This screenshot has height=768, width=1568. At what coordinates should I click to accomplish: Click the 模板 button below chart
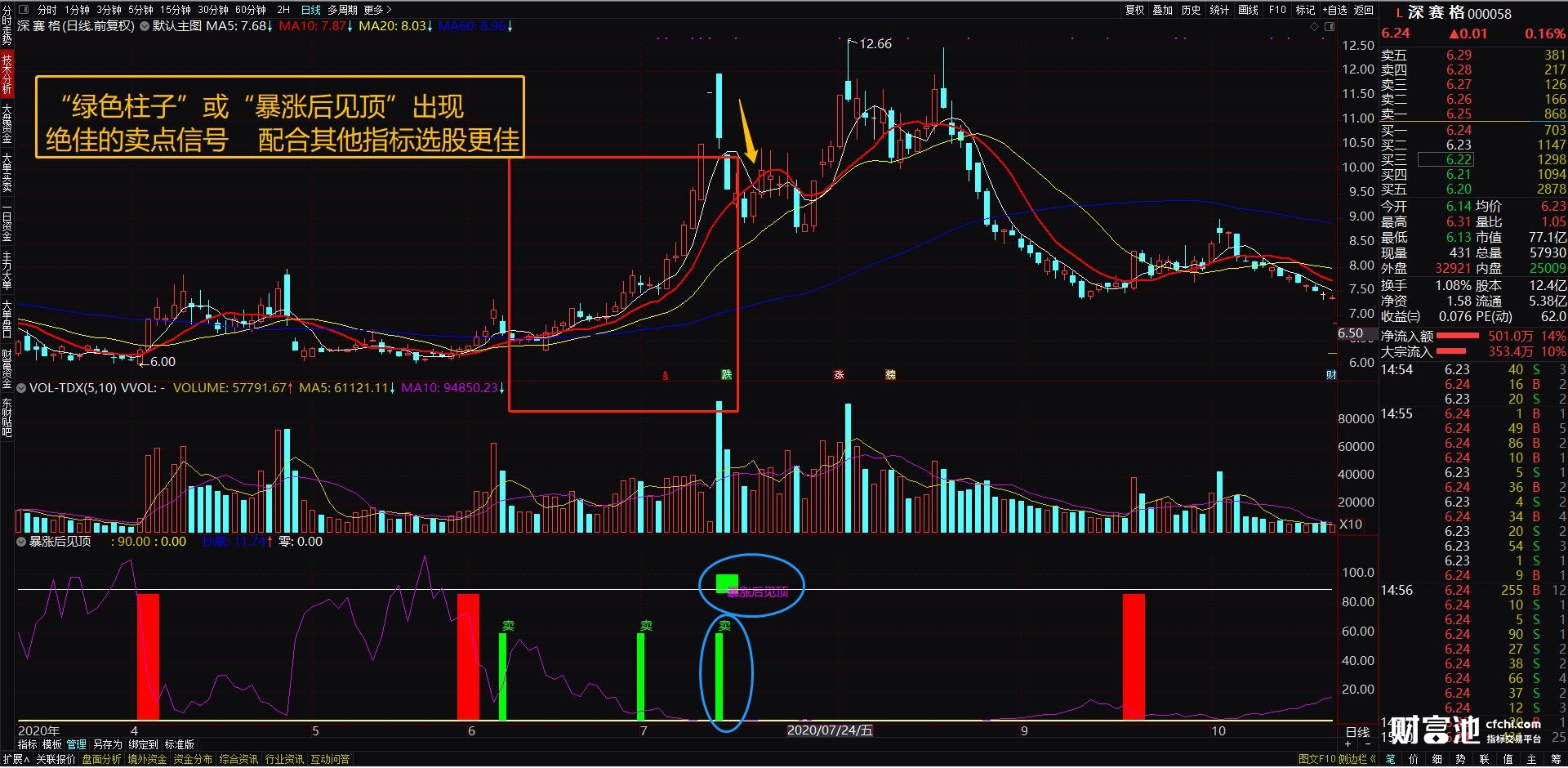[52, 745]
